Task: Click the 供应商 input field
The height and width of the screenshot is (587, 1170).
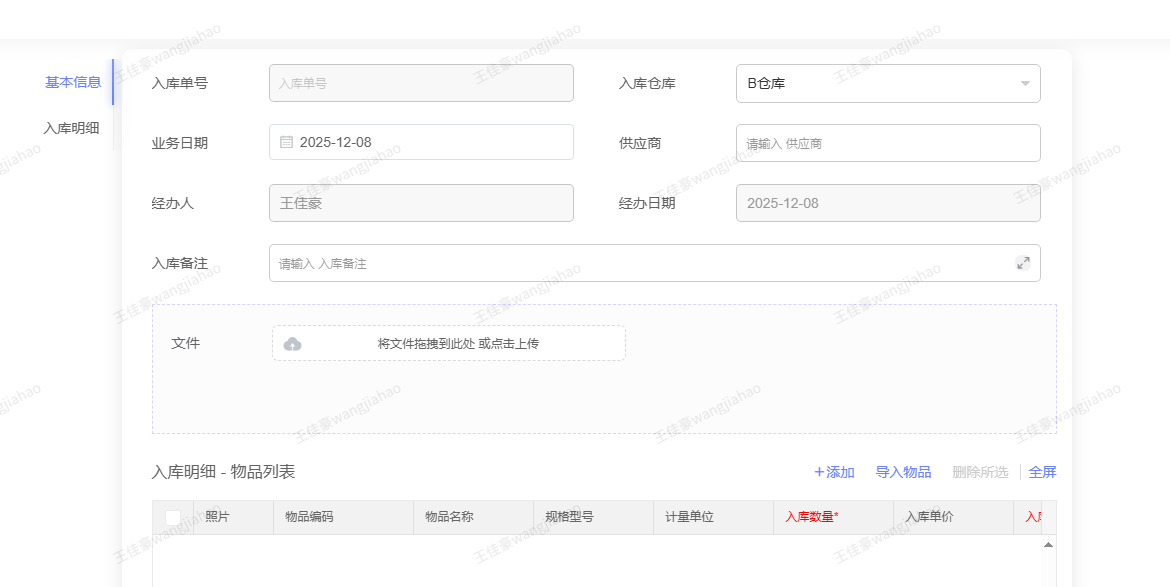Action: click(x=888, y=143)
